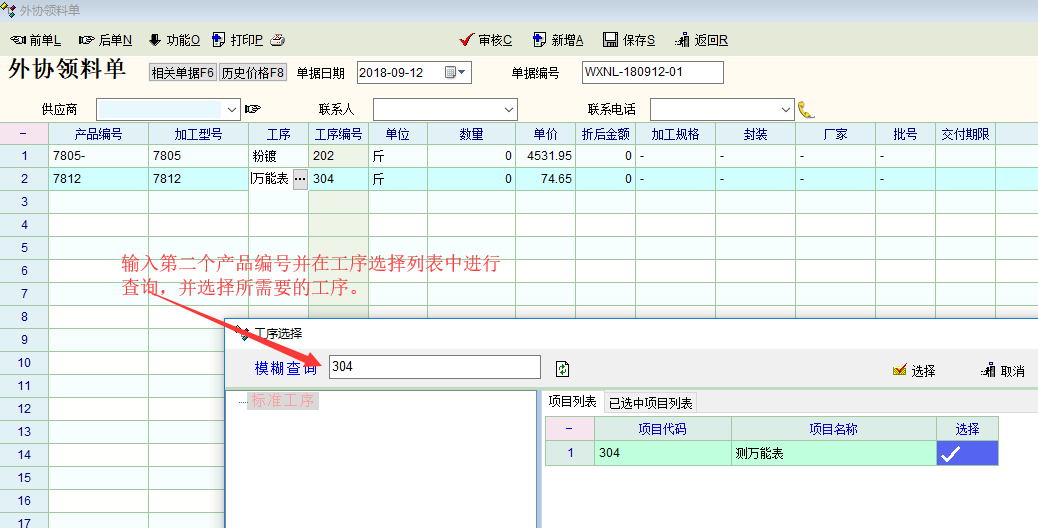
Task: Toggle the checkmark for item 304 测万能表
Action: pyautogui.click(x=966, y=453)
